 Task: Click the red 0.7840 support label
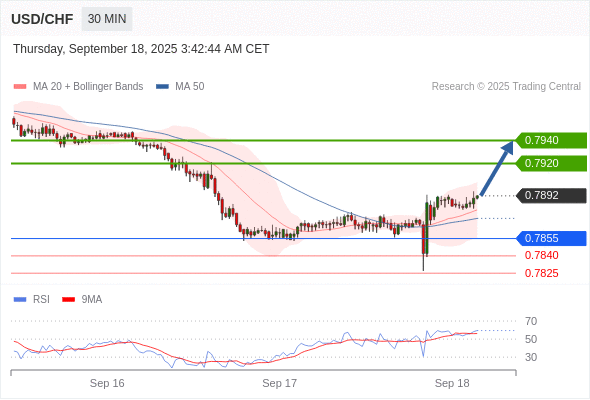(541, 255)
